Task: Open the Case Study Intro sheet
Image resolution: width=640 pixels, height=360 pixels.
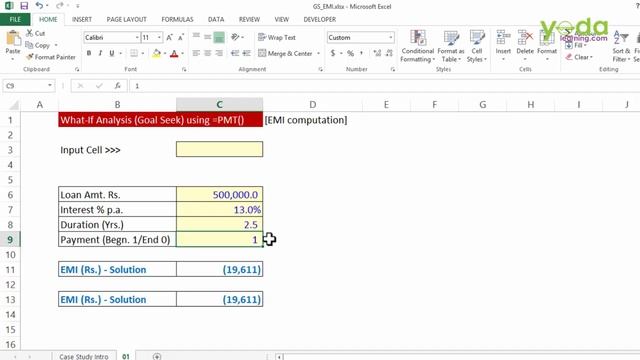Action: point(84,356)
